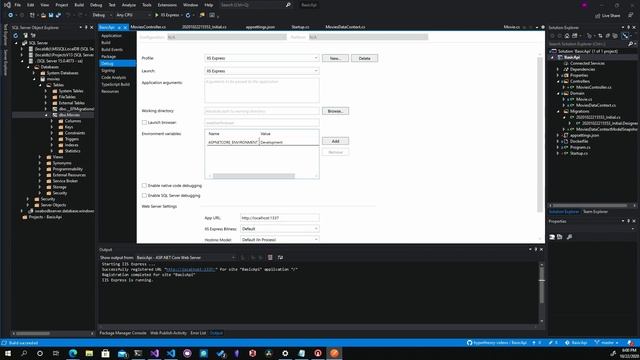Open the Windows Start menu
The image size is (640, 360).
tap(8, 353)
